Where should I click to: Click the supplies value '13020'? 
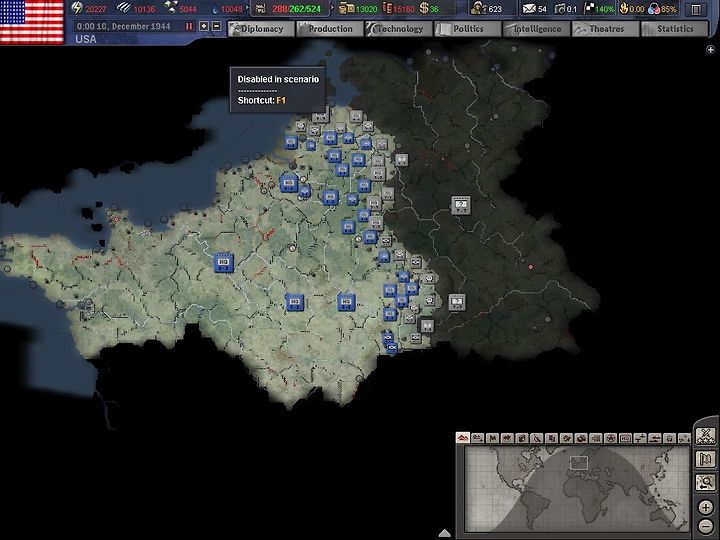366,9
